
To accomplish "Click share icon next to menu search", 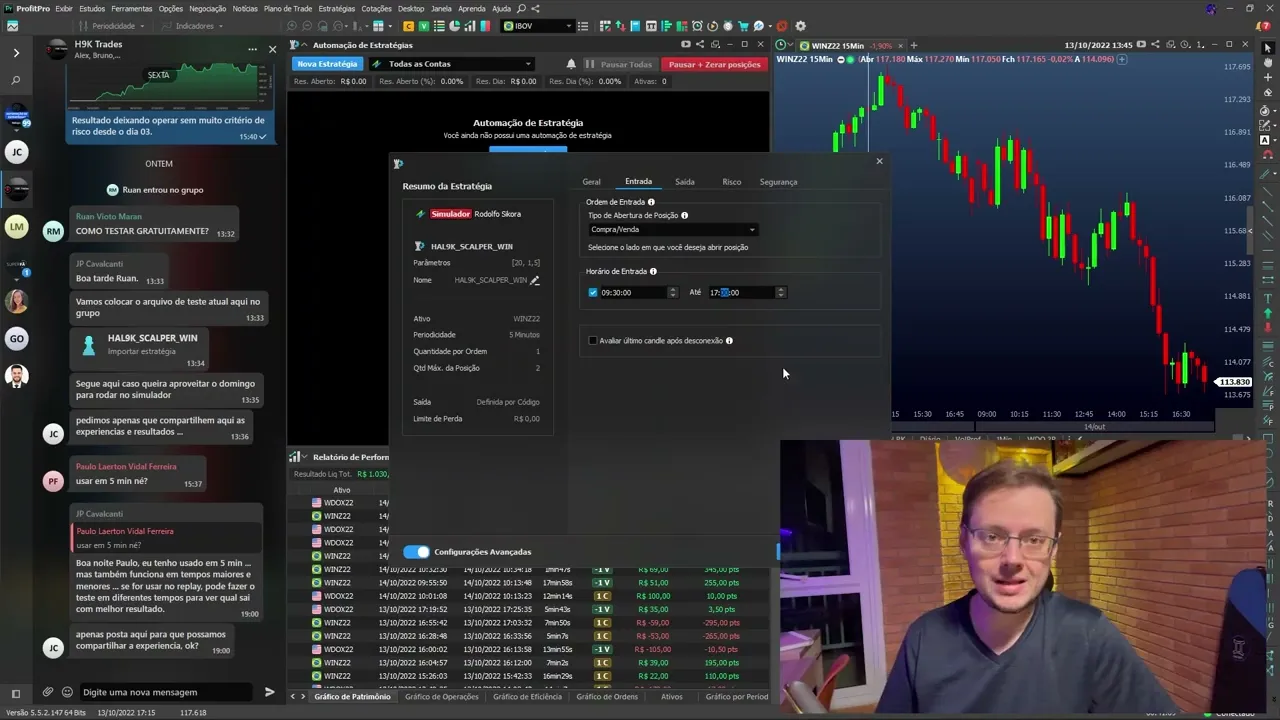I will click(535, 8).
